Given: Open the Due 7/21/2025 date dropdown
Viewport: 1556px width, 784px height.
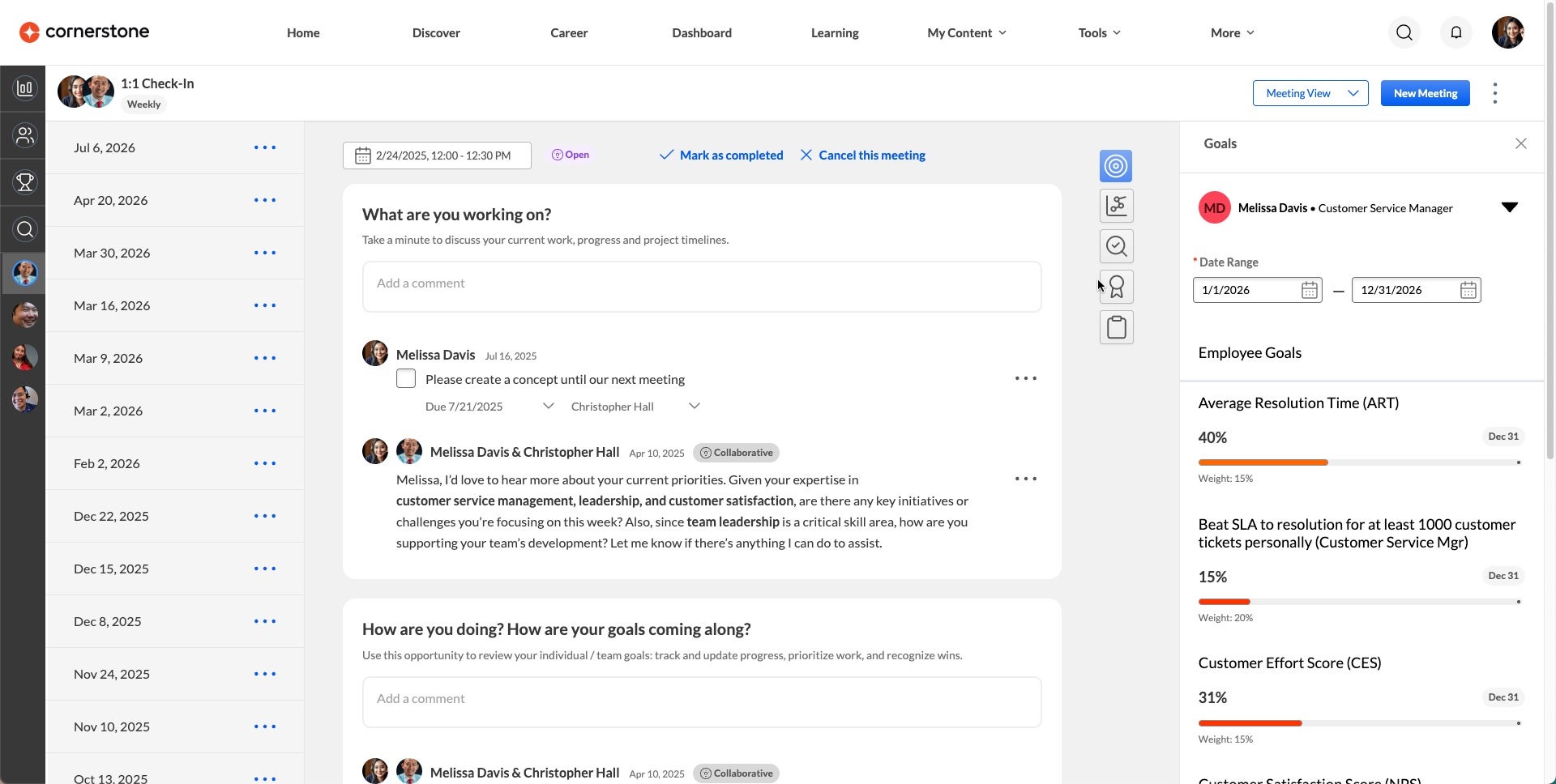Looking at the screenshot, I should coord(489,407).
